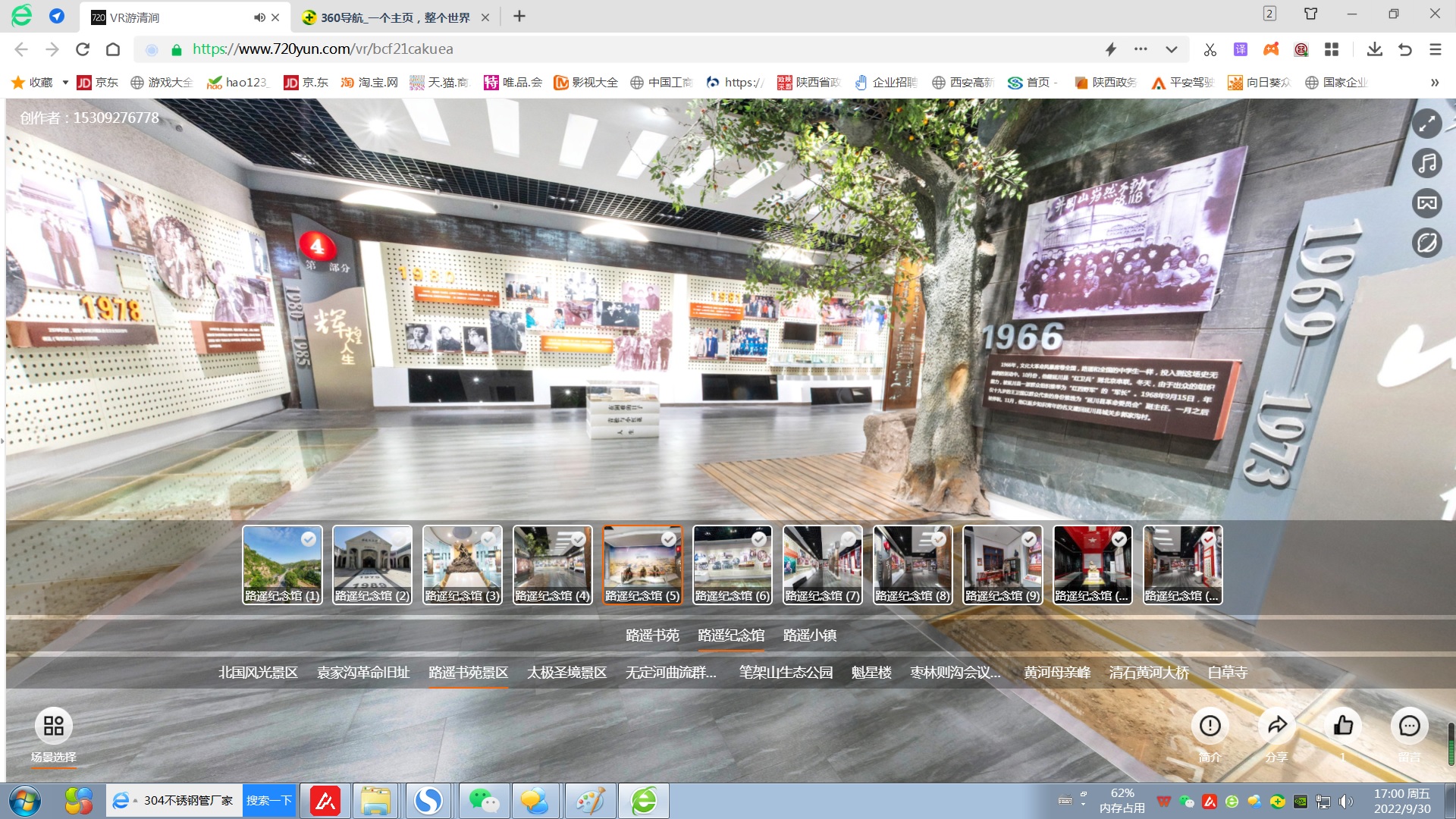This screenshot has width=1456, height=819.
Task: Click the 分享 share icon
Action: coord(1277,726)
